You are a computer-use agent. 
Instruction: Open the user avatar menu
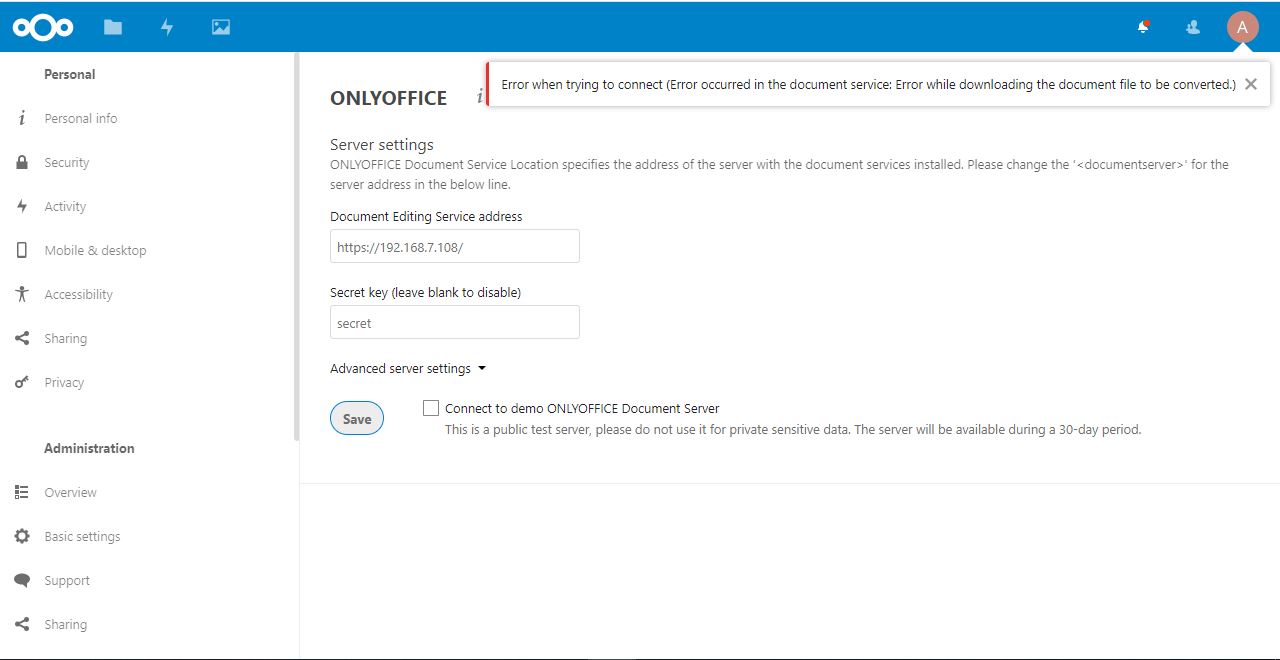tap(1242, 26)
